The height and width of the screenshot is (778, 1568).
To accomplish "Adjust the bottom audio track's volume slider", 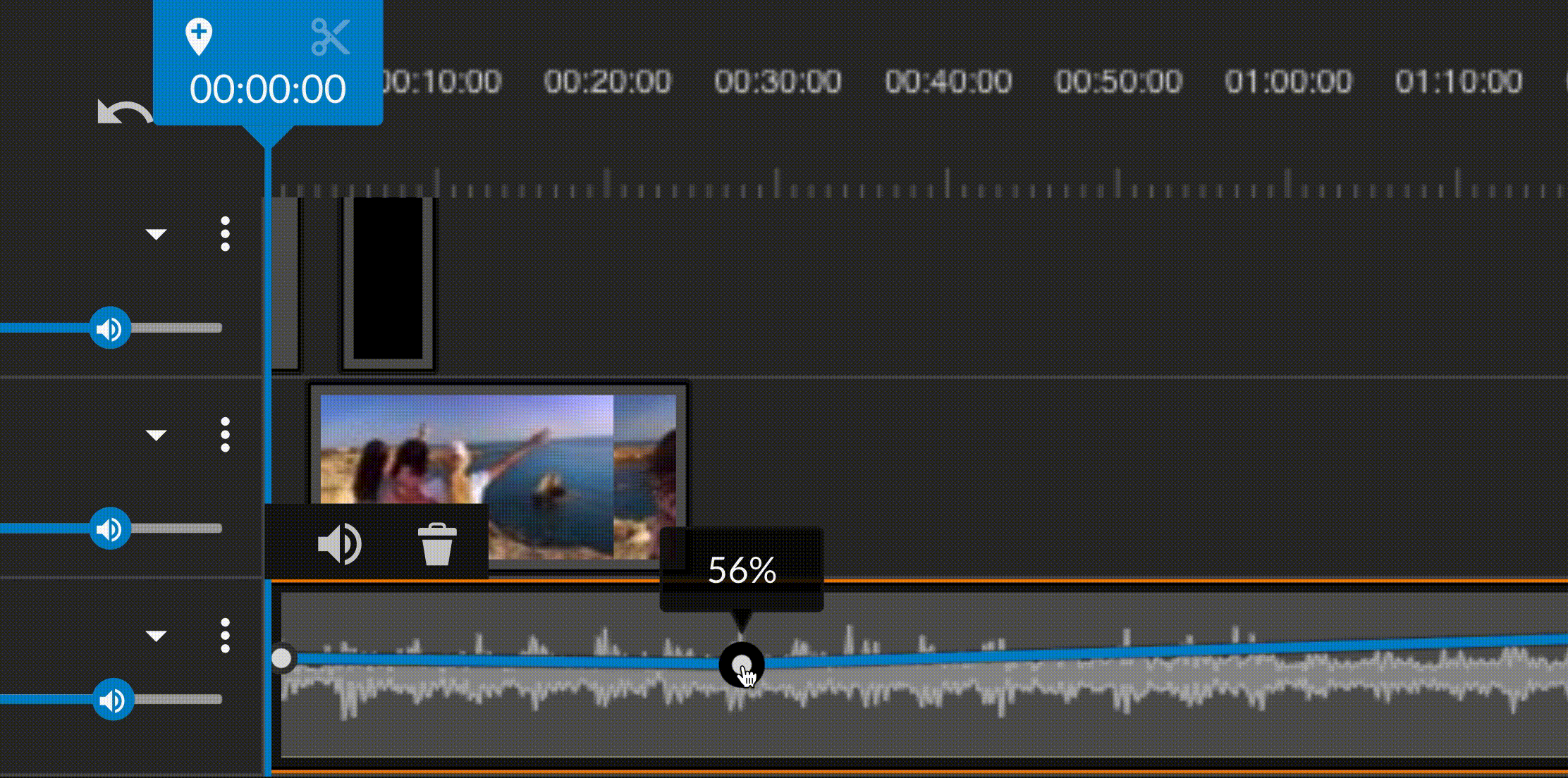I will coord(113,700).
